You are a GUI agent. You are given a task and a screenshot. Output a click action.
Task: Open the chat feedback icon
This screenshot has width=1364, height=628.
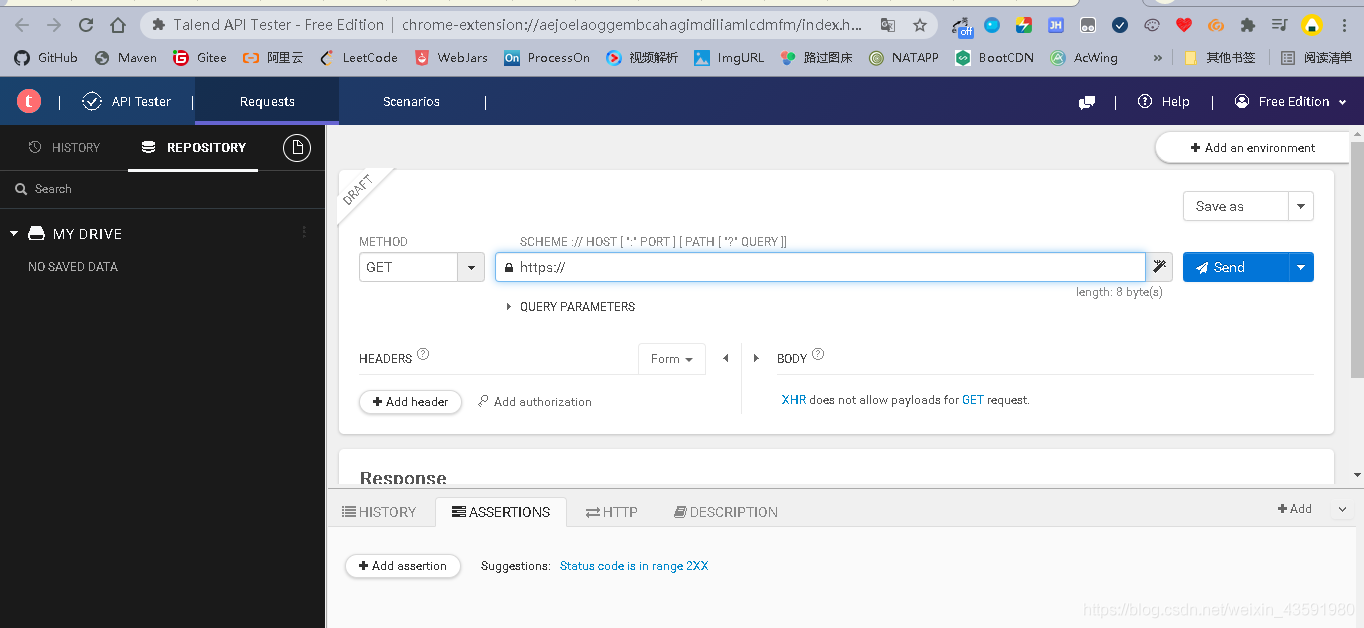pyautogui.click(x=1087, y=102)
